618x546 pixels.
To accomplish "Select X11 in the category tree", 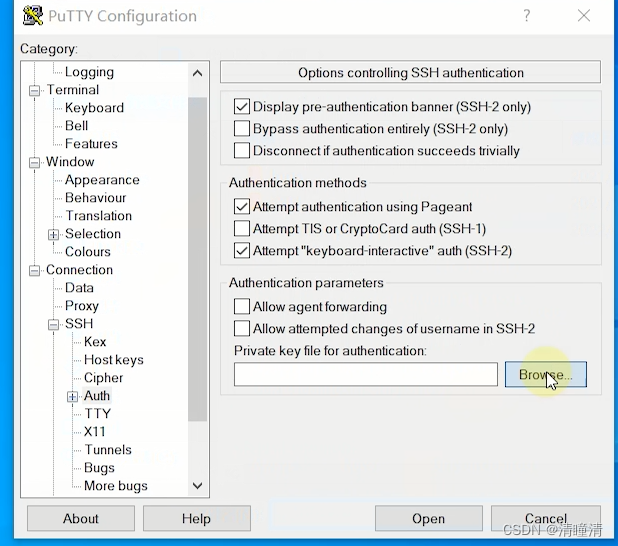I will coord(95,432).
